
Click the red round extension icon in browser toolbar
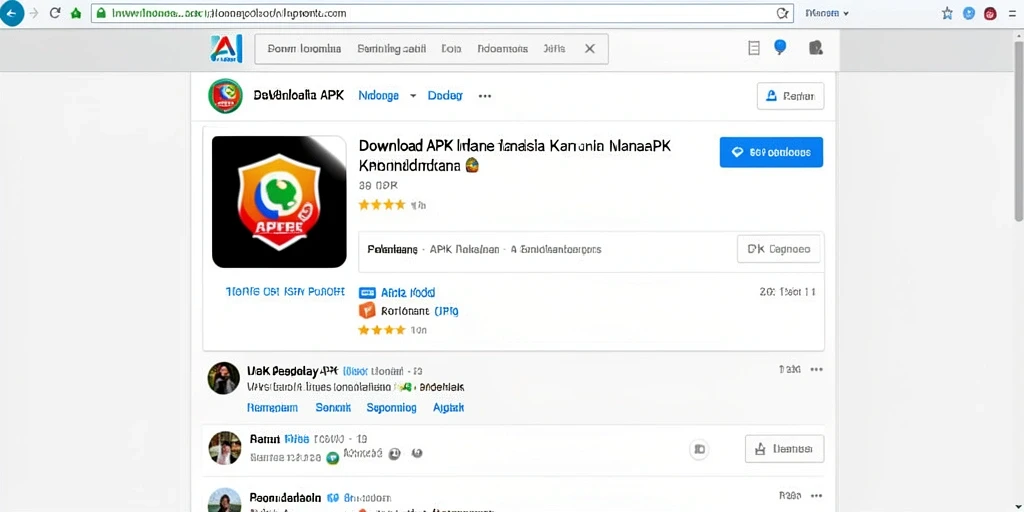[x=991, y=13]
